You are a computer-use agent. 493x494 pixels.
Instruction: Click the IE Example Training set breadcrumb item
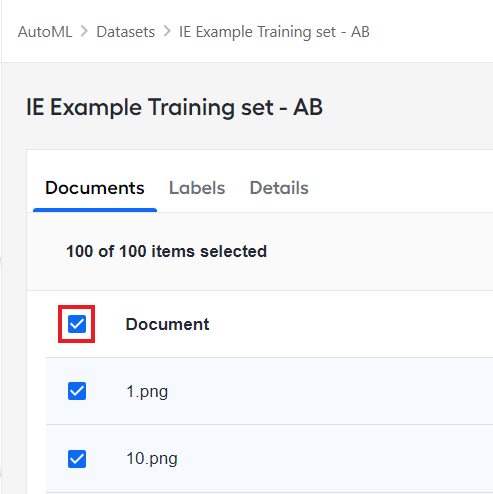point(274,32)
